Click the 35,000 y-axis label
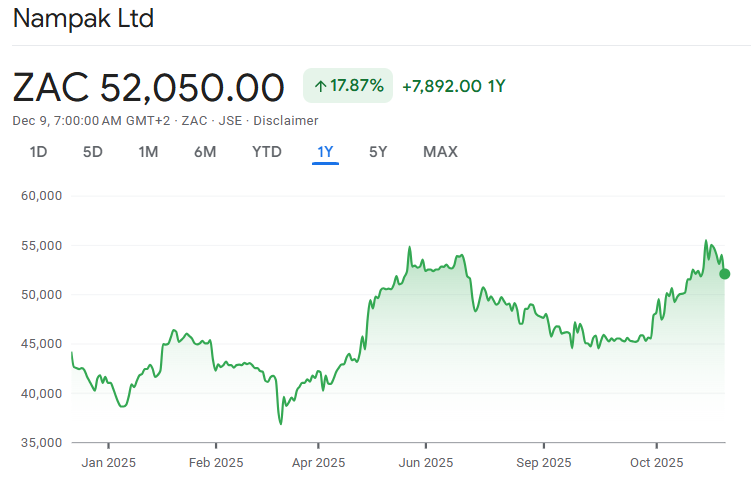Screen dimensions: 751x478 pyautogui.click(x=42, y=442)
